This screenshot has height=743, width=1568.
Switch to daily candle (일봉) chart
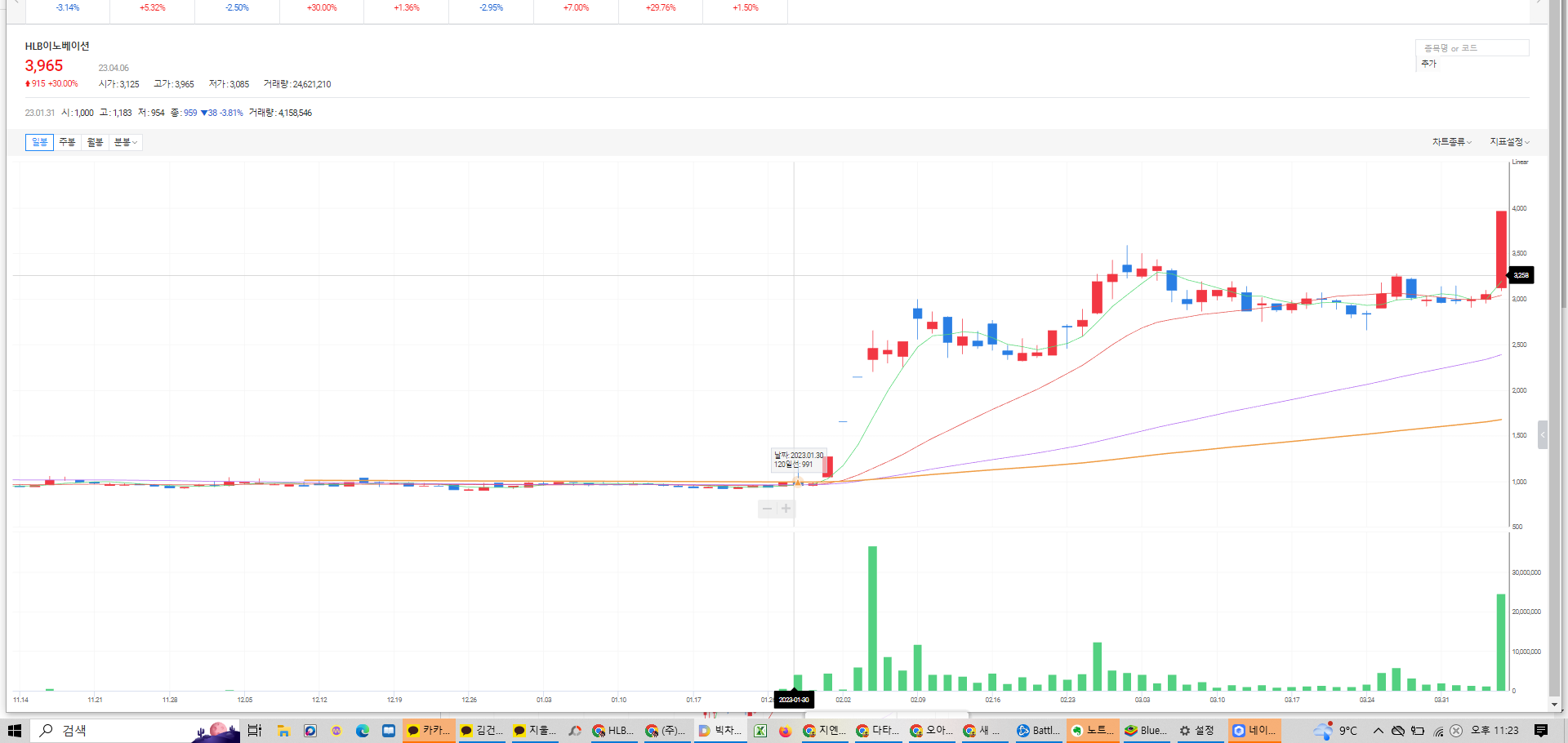pyautogui.click(x=39, y=142)
